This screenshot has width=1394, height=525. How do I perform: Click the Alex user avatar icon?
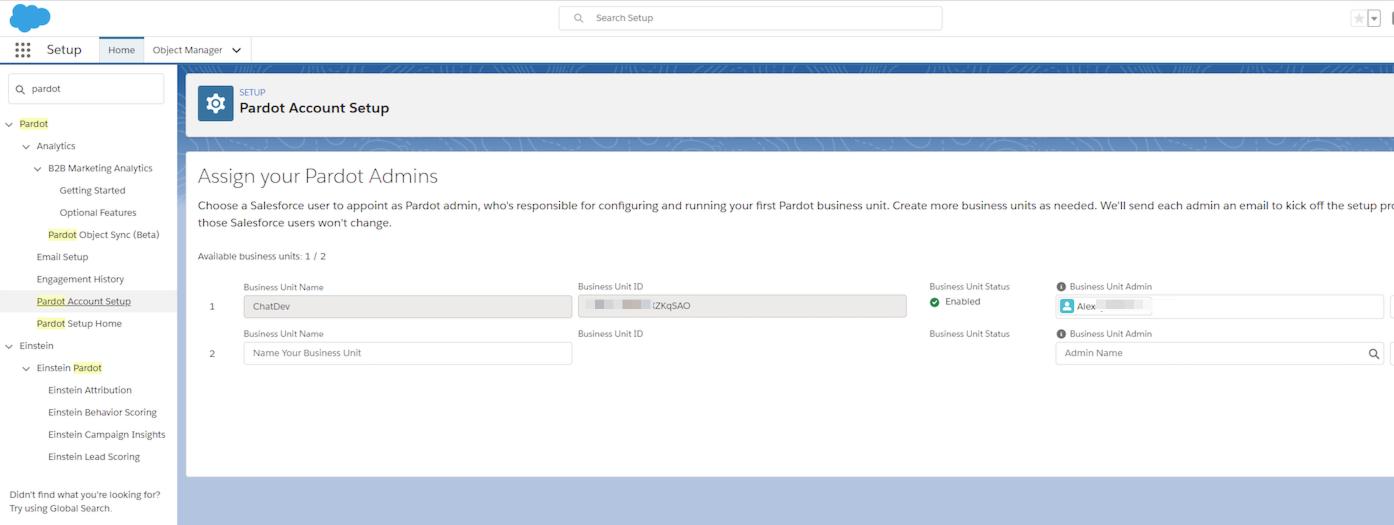[x=1067, y=307]
